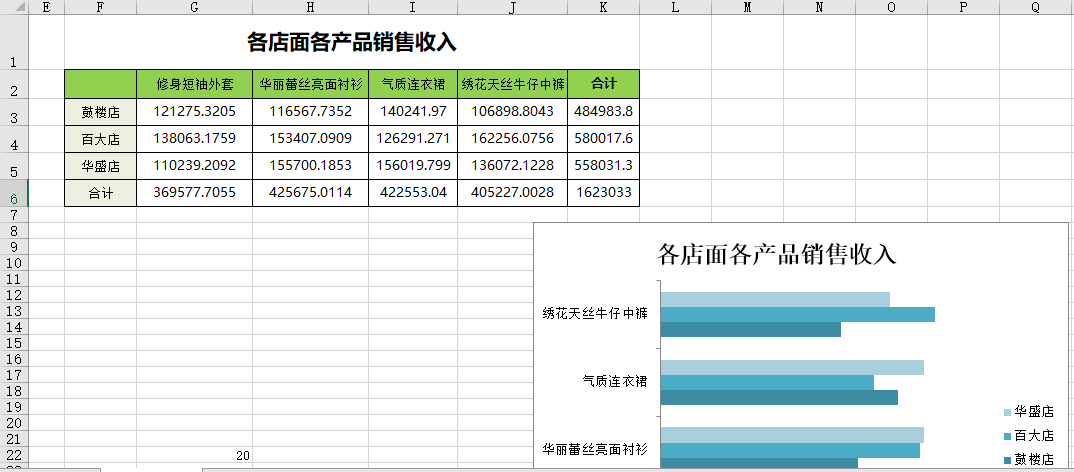Click the 百大店 bar for 绣花天丝牛仔中裤

tap(797, 314)
